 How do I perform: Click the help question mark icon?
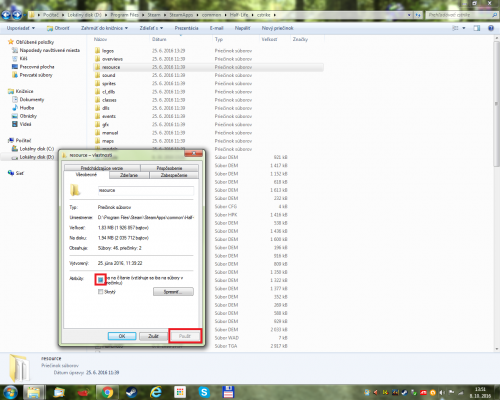pyautogui.click(x=491, y=28)
